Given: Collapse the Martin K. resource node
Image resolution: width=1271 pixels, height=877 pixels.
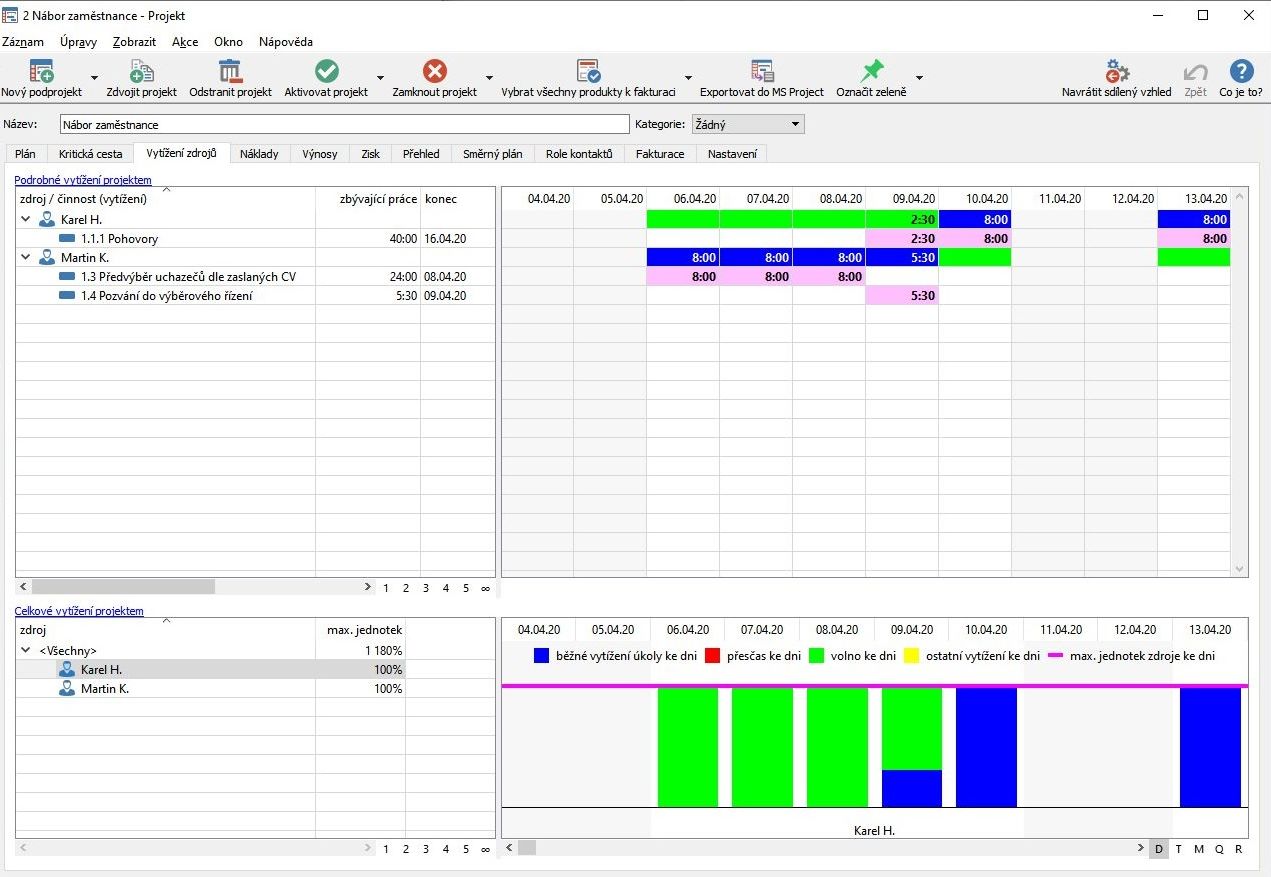Looking at the screenshot, I should coord(25,257).
